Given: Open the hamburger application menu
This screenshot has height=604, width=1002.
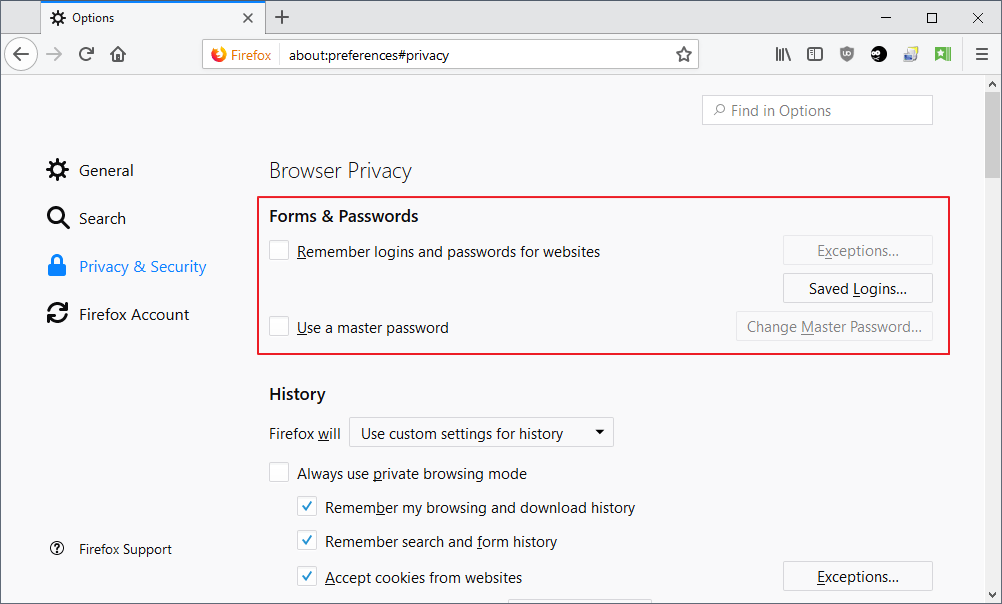Looking at the screenshot, I should click(x=982, y=54).
